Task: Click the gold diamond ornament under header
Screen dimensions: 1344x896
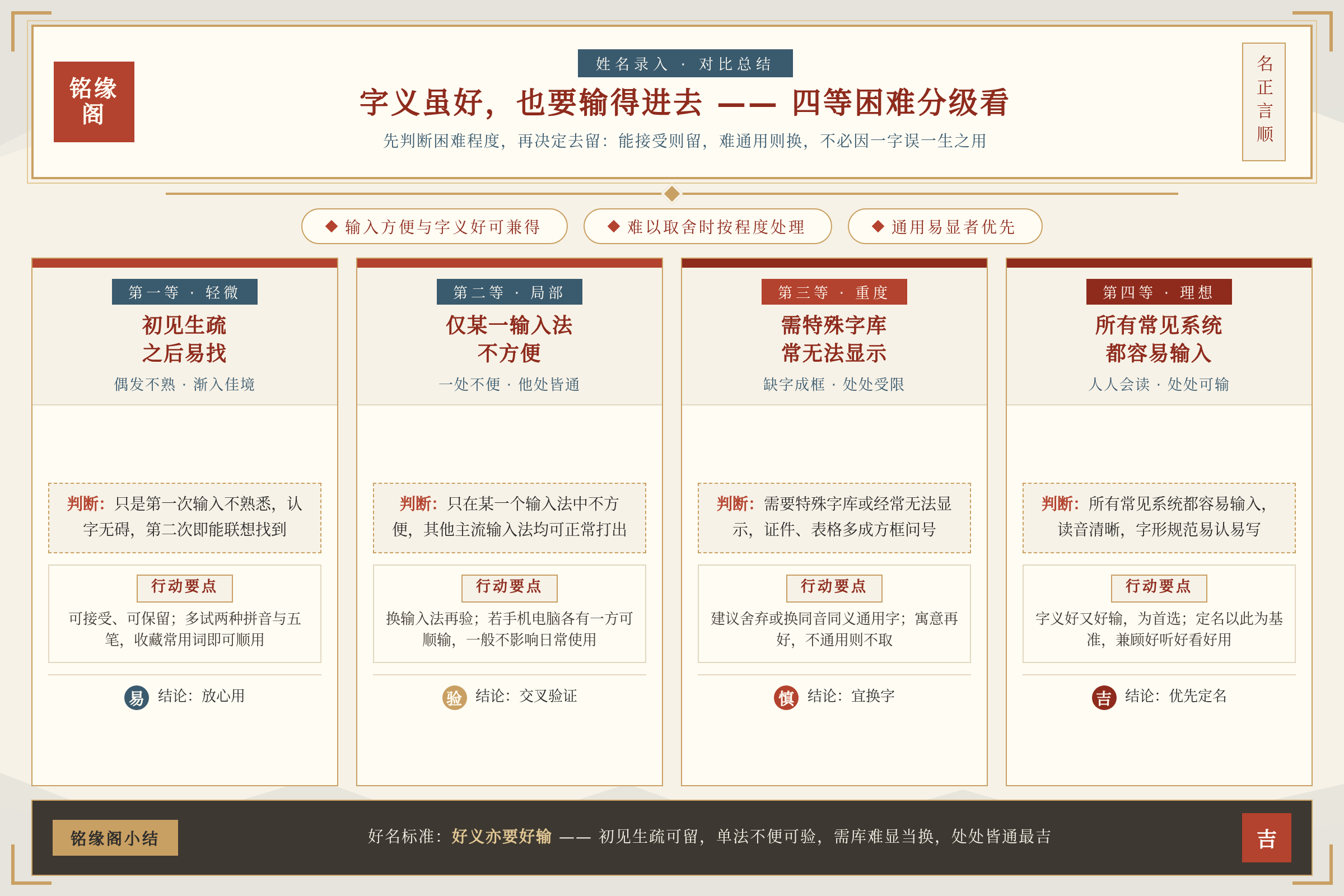Action: click(672, 194)
